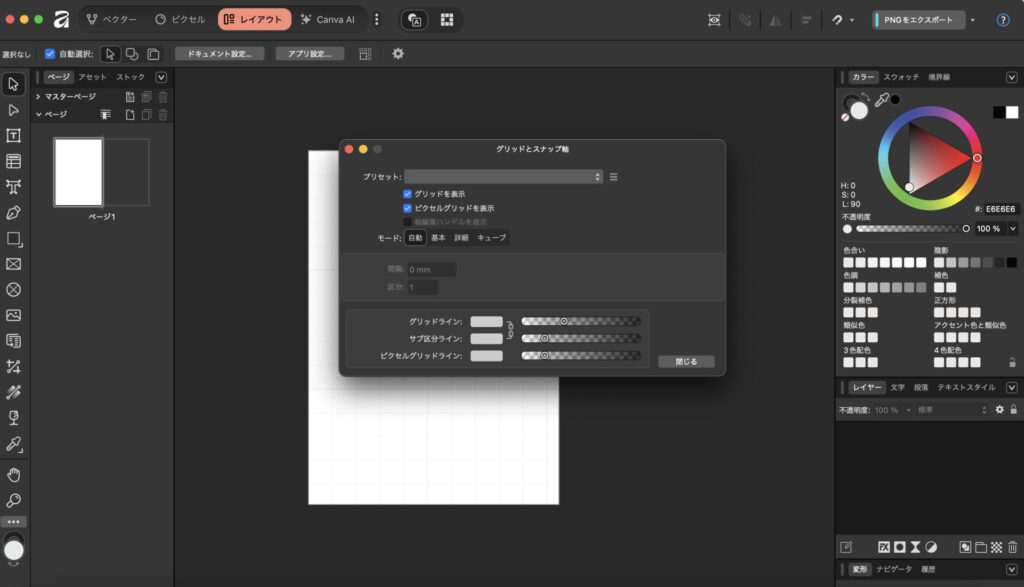Expand the マスターページ section
The image size is (1024, 587).
38,97
